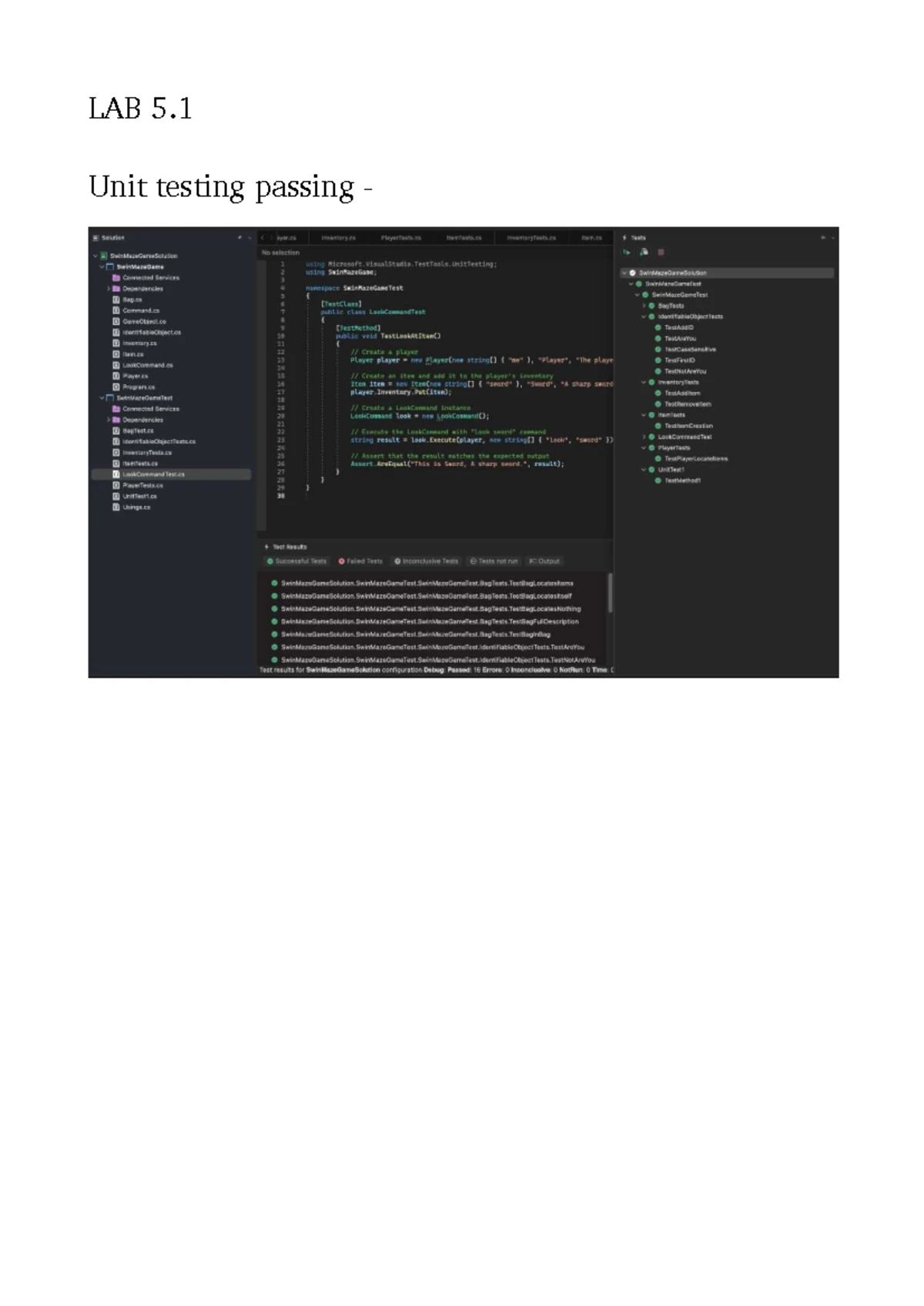This screenshot has height=1306, width=924.
Task: Click the Test Results list scrollbar
Action: pos(611,593)
